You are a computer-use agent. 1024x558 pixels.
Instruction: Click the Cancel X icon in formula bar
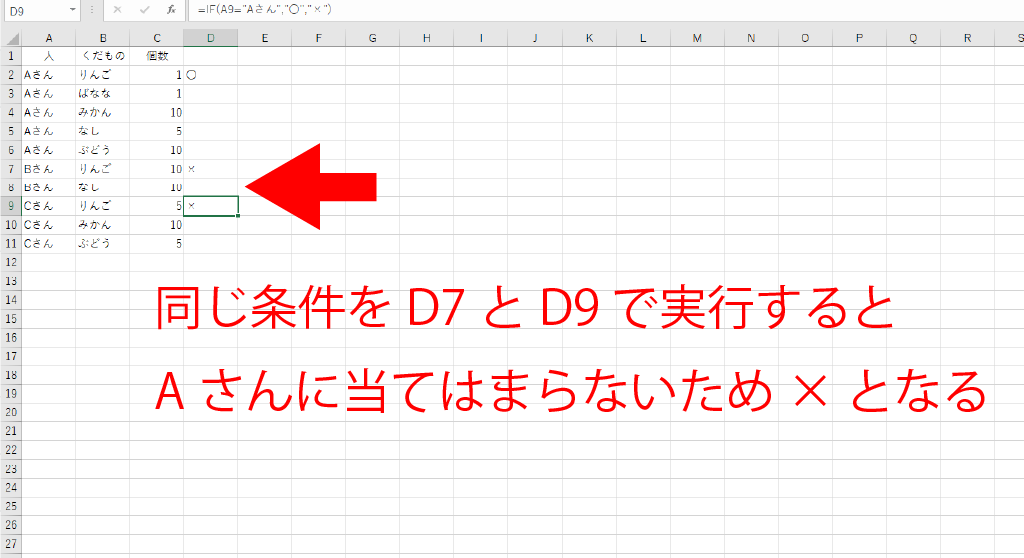pos(117,9)
